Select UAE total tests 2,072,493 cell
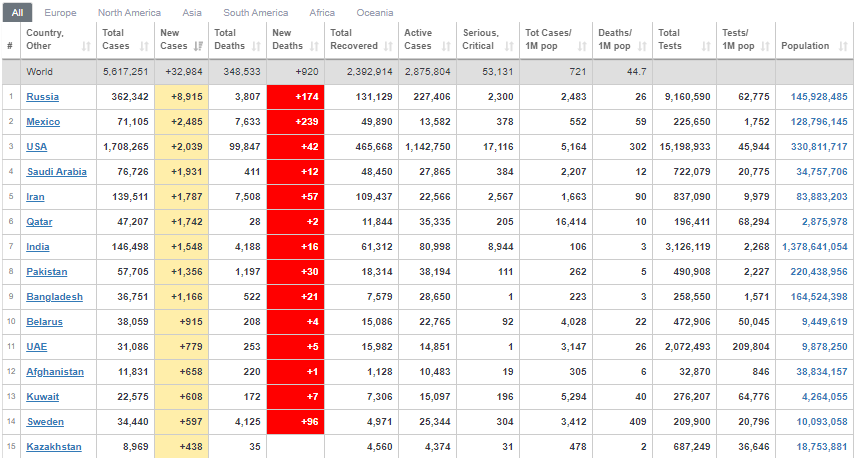Viewport: 854px width, 458px height. pyautogui.click(x=684, y=347)
